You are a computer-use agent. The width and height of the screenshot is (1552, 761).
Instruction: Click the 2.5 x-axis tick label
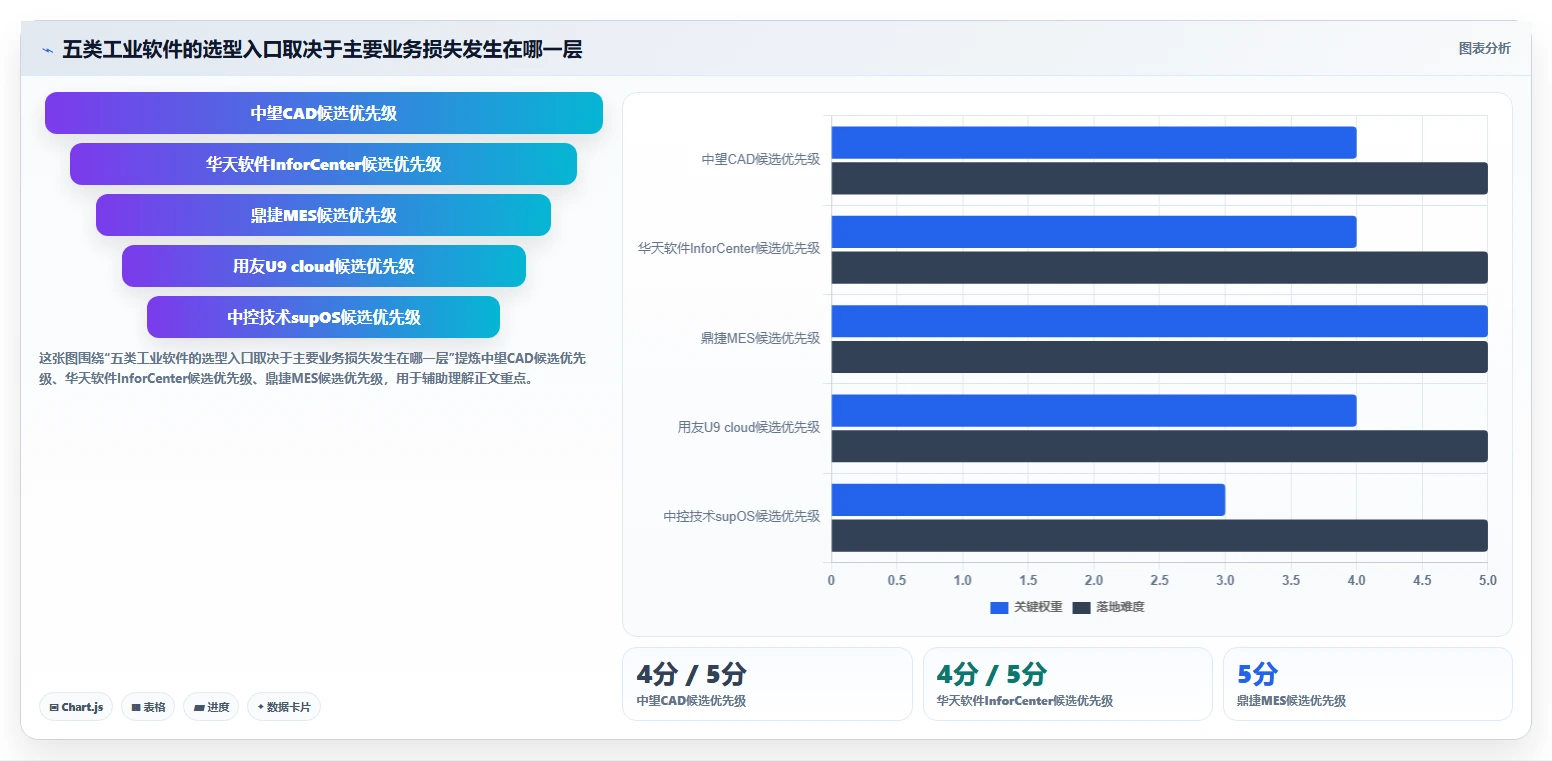[1159, 580]
